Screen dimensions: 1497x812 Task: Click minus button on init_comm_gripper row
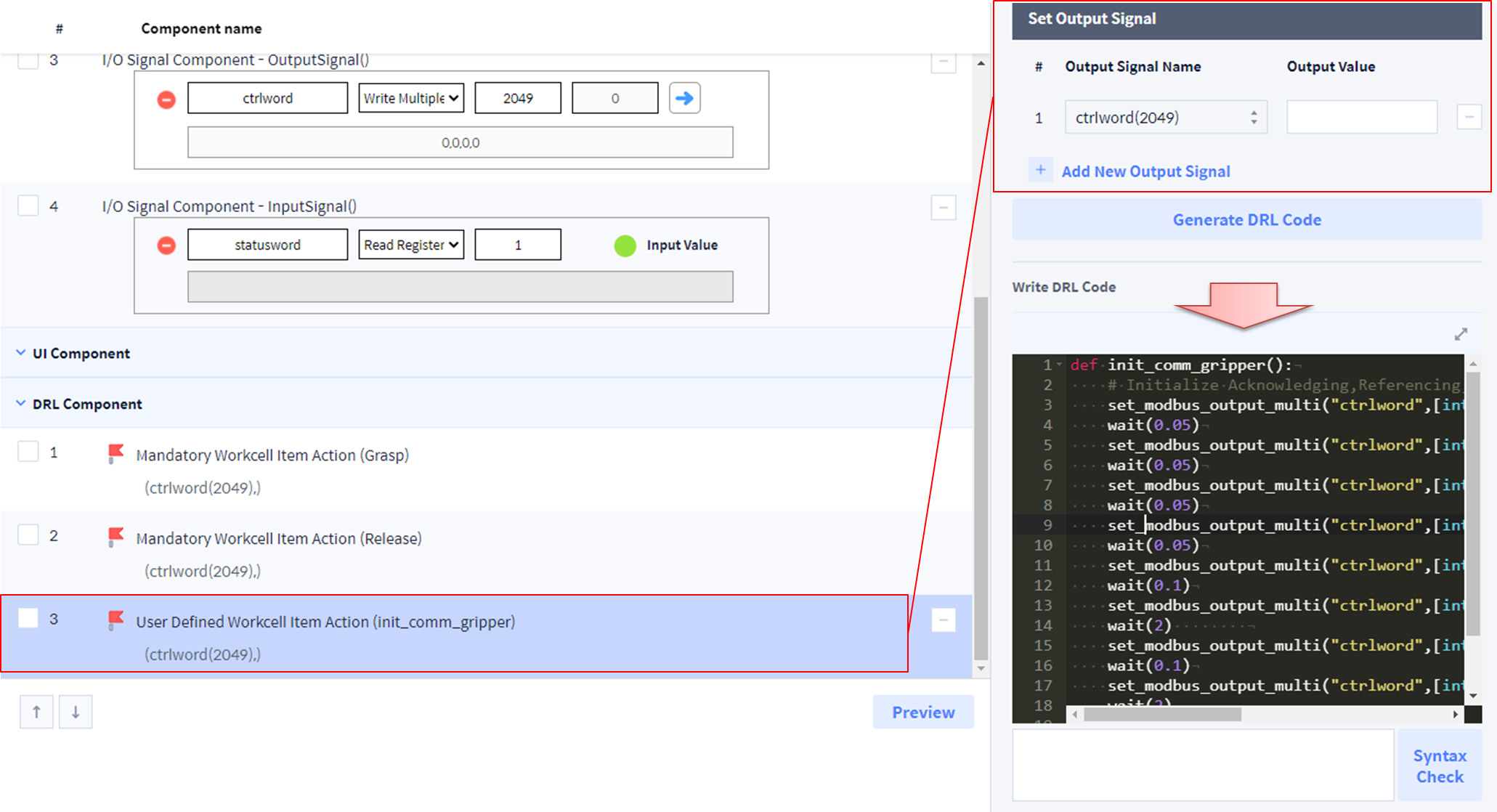943,620
